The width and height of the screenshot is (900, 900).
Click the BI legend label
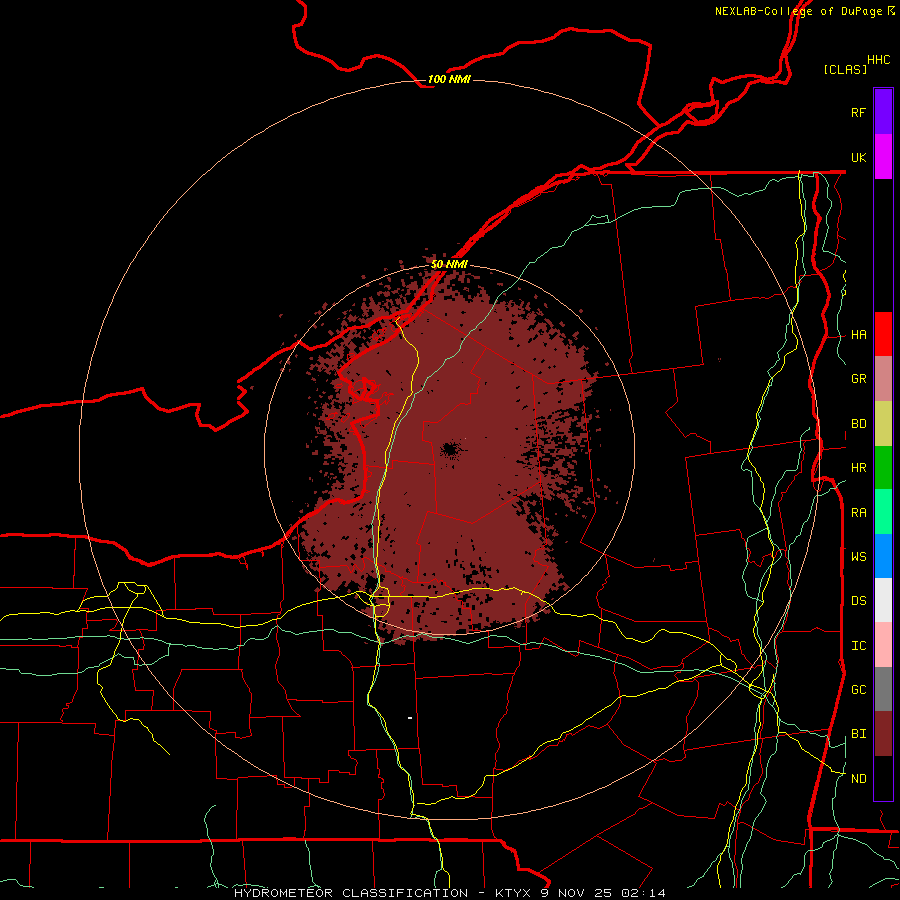coord(858,734)
